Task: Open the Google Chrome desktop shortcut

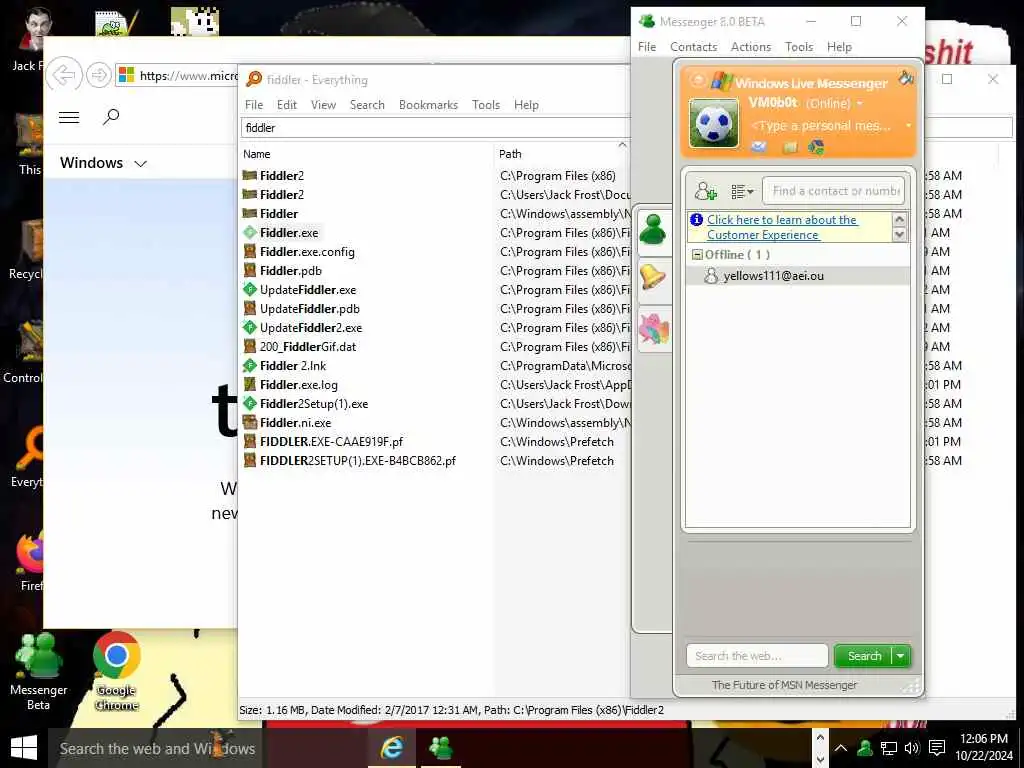Action: [x=116, y=671]
